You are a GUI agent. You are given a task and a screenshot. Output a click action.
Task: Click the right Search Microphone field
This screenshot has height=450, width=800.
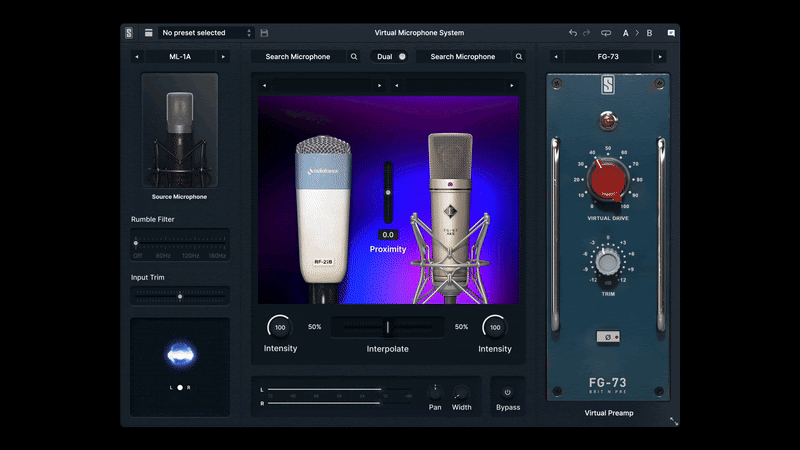point(463,57)
